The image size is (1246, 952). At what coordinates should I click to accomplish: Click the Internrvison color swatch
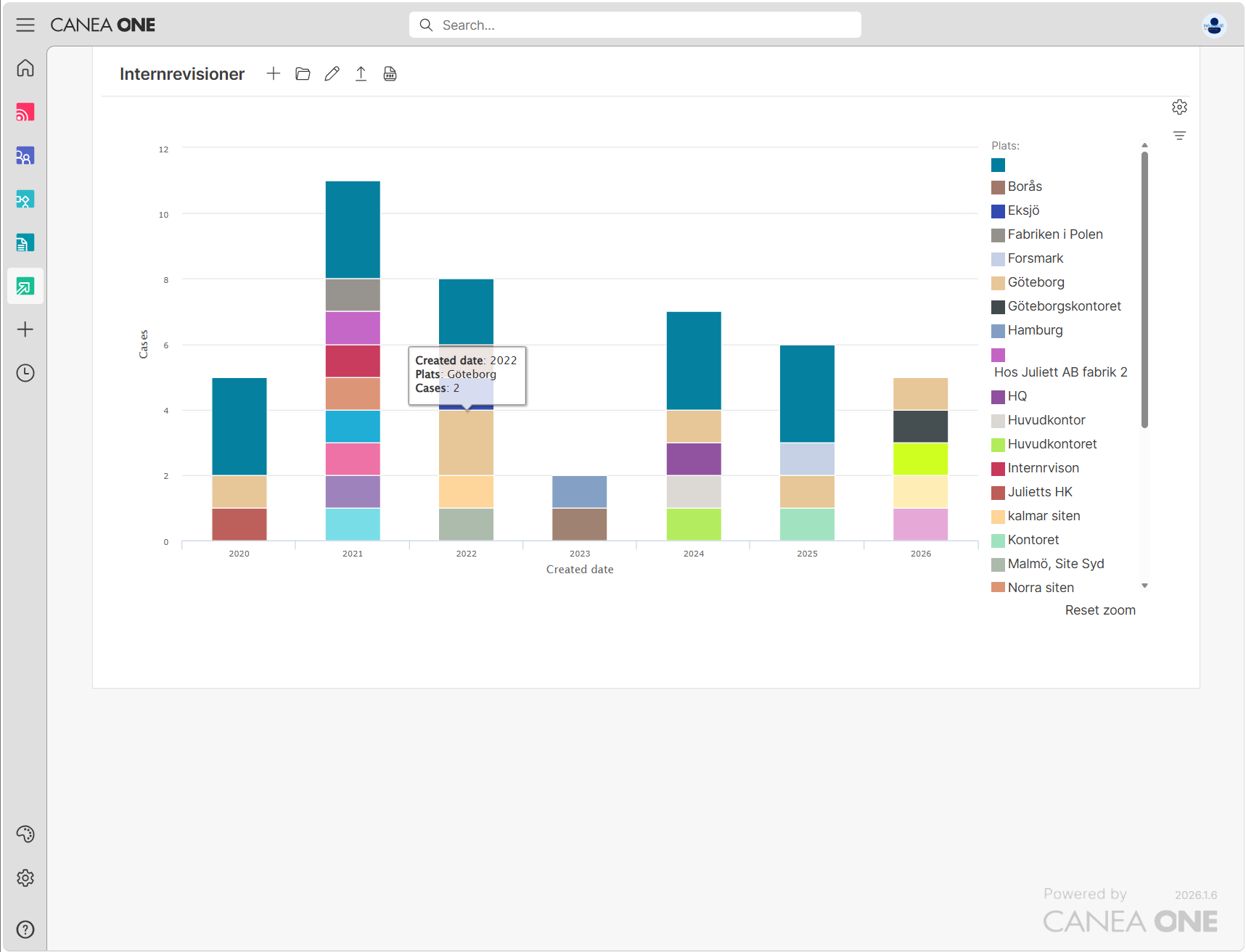tap(999, 469)
